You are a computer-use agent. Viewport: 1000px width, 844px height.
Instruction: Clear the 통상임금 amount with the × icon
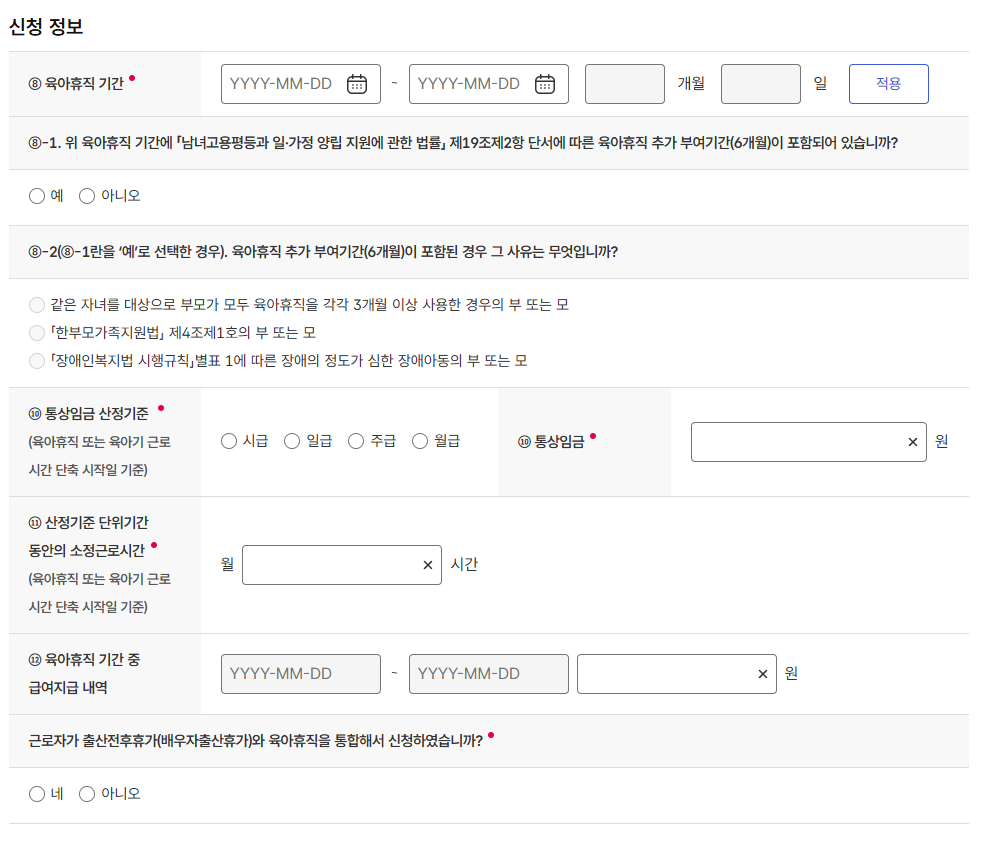click(912, 442)
